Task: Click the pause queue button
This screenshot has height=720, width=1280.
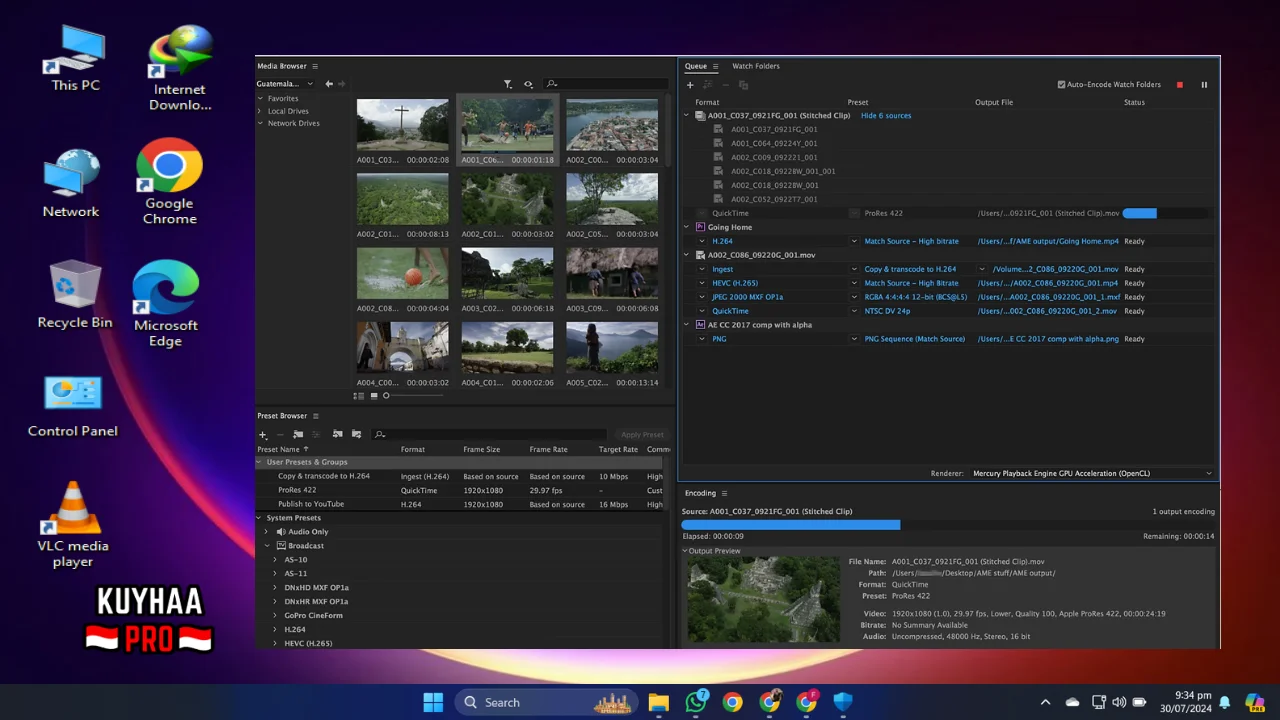Action: [x=1204, y=85]
